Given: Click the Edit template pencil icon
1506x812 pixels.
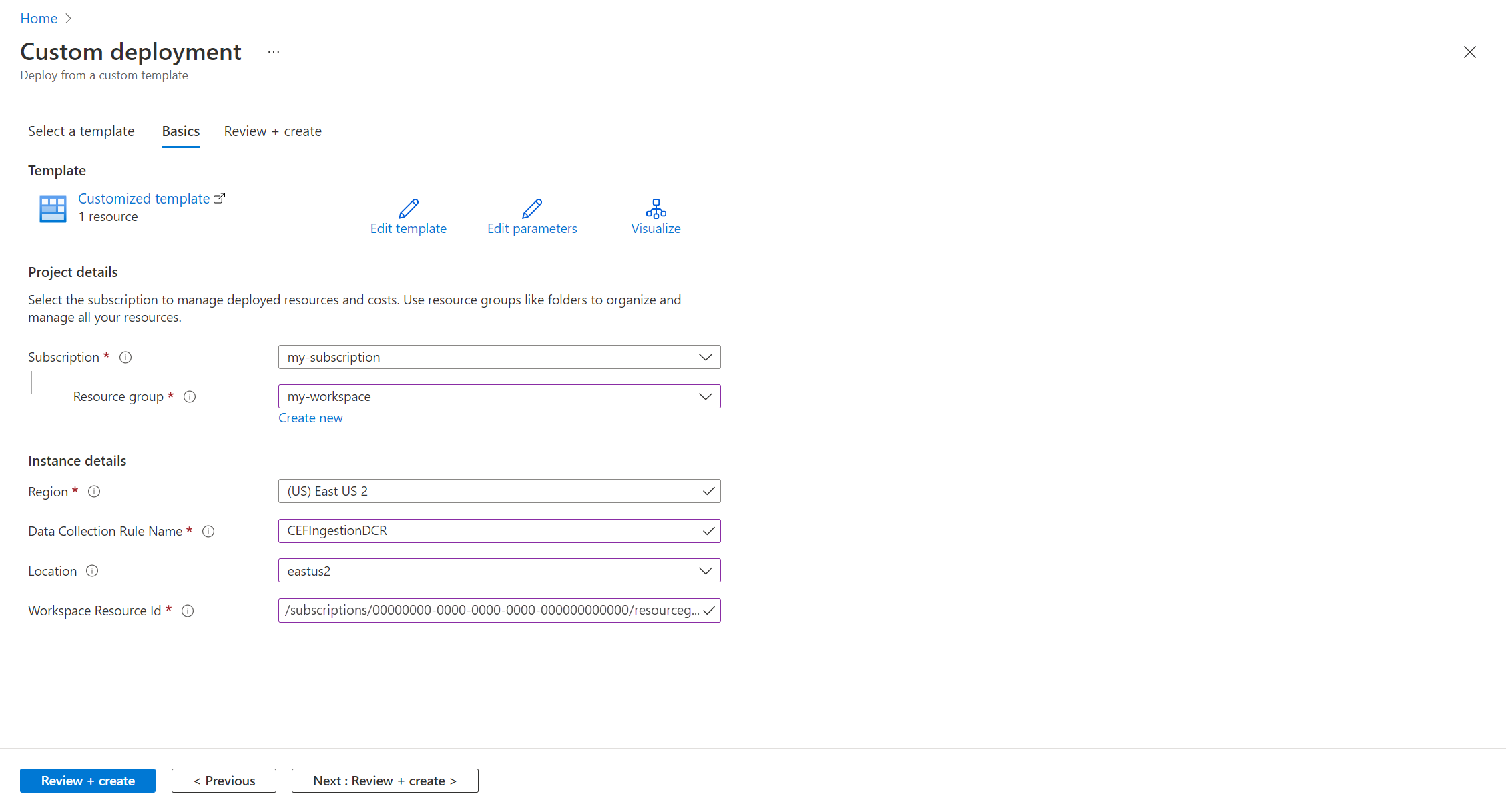Looking at the screenshot, I should pyautogui.click(x=408, y=209).
